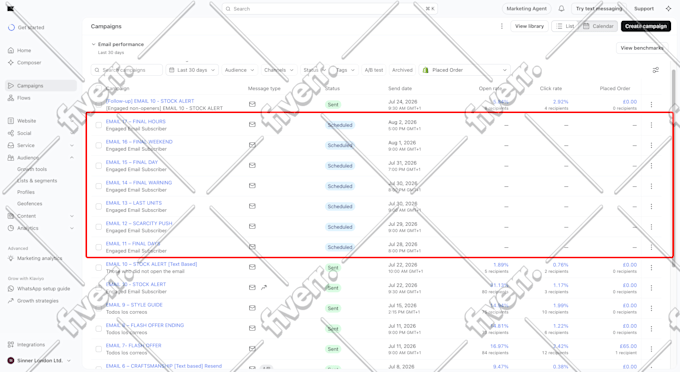Click the View library button
The image size is (680, 372).
point(529,26)
